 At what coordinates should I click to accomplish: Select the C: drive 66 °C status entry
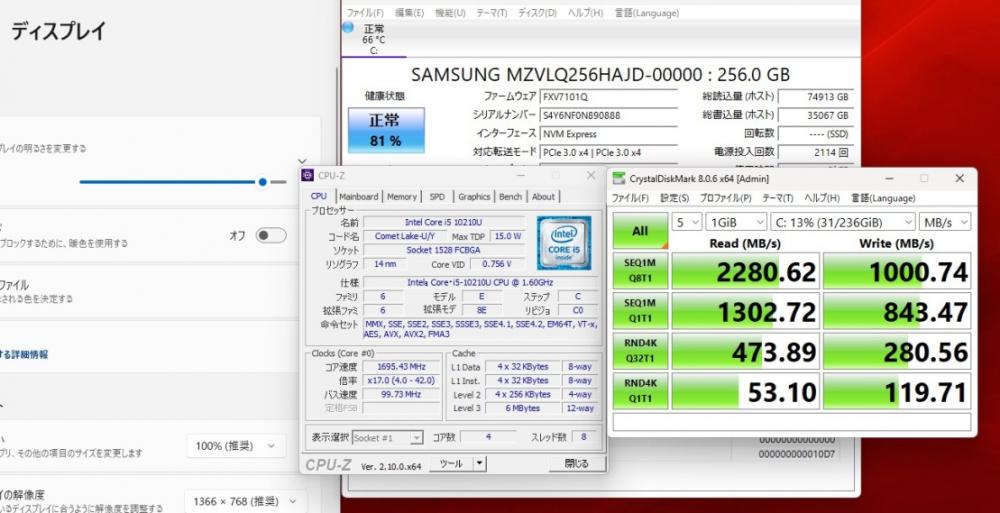click(374, 39)
